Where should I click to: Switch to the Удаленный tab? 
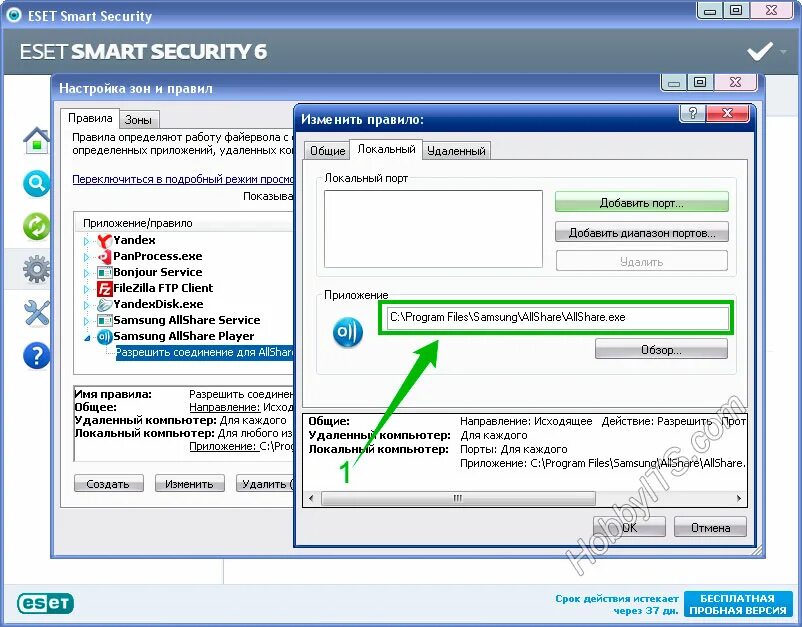click(456, 151)
